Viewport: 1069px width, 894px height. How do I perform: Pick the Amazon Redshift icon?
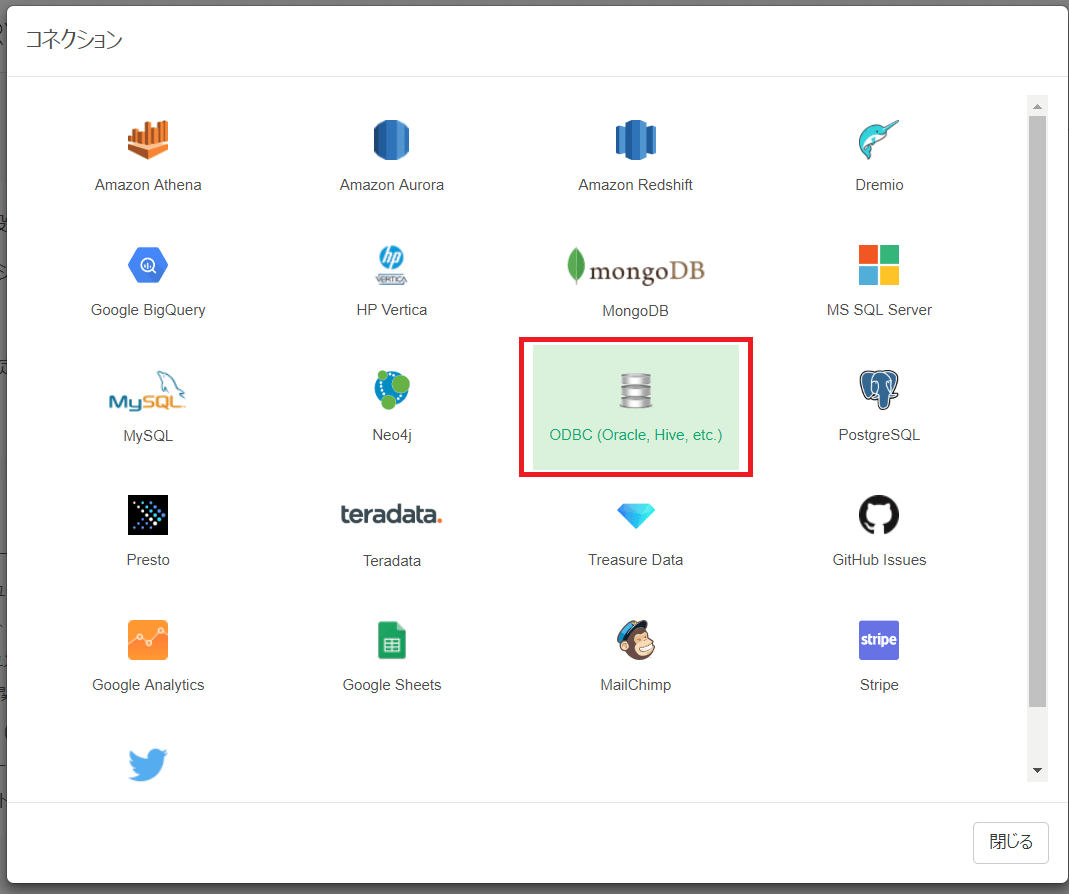click(635, 140)
